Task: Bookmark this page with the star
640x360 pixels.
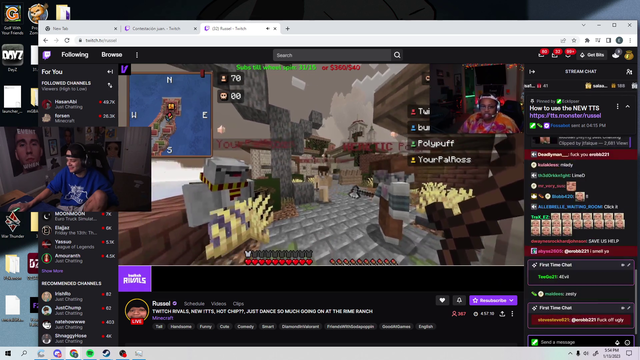Action: pyautogui.click(x=574, y=40)
